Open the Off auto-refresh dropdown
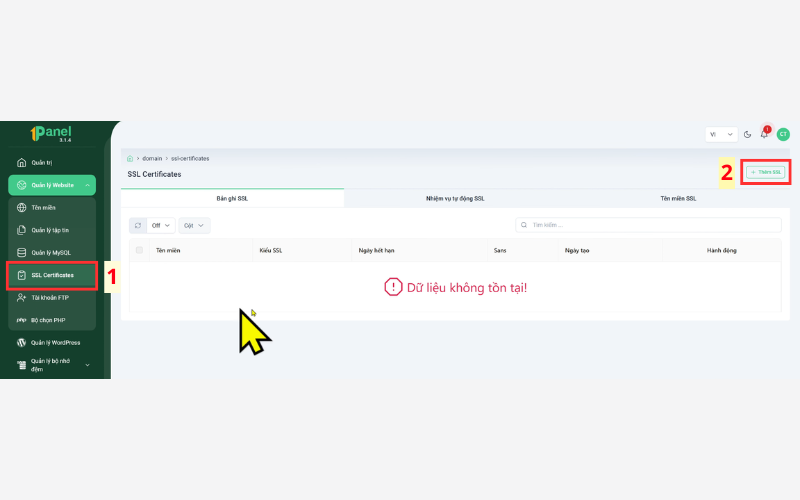The height and width of the screenshot is (500, 800). point(161,226)
